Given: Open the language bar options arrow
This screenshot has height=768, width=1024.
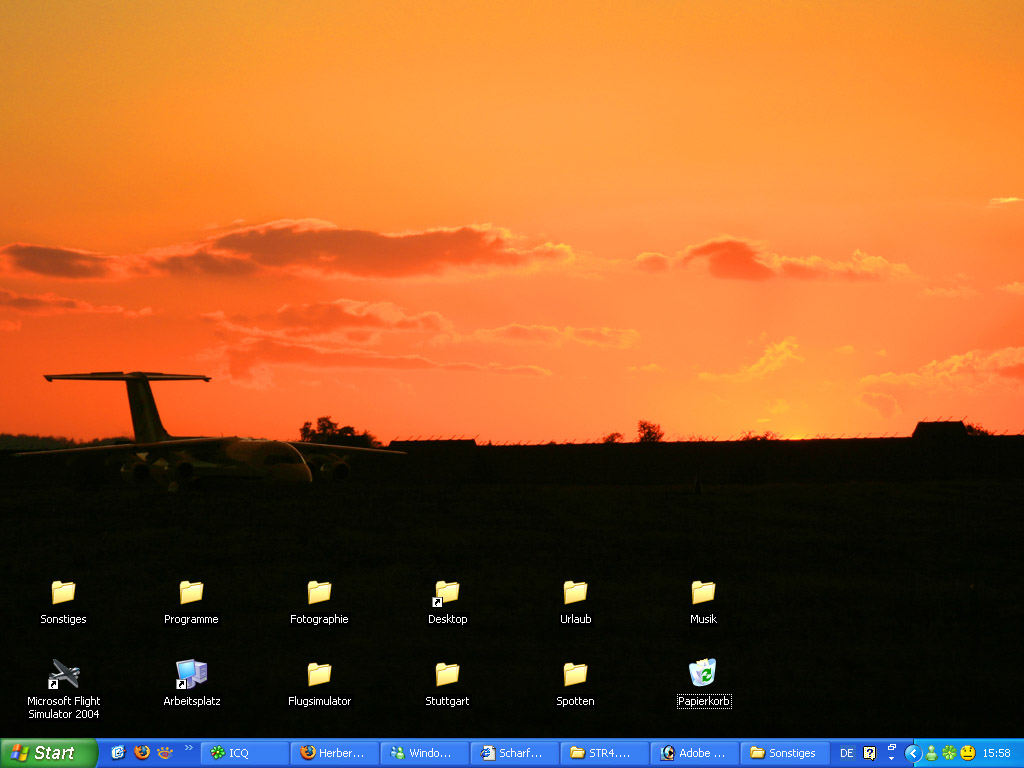Looking at the screenshot, I should click(x=891, y=759).
